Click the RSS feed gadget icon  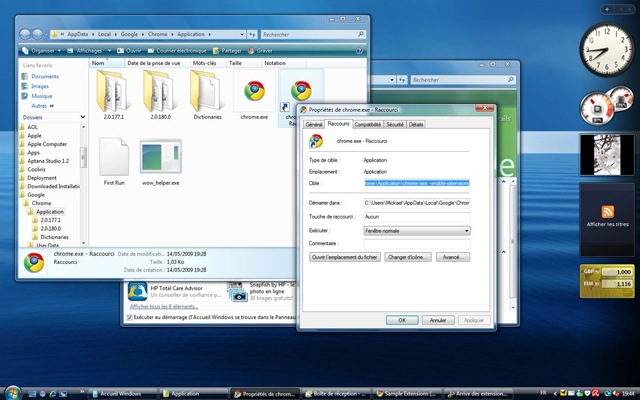[x=607, y=211]
